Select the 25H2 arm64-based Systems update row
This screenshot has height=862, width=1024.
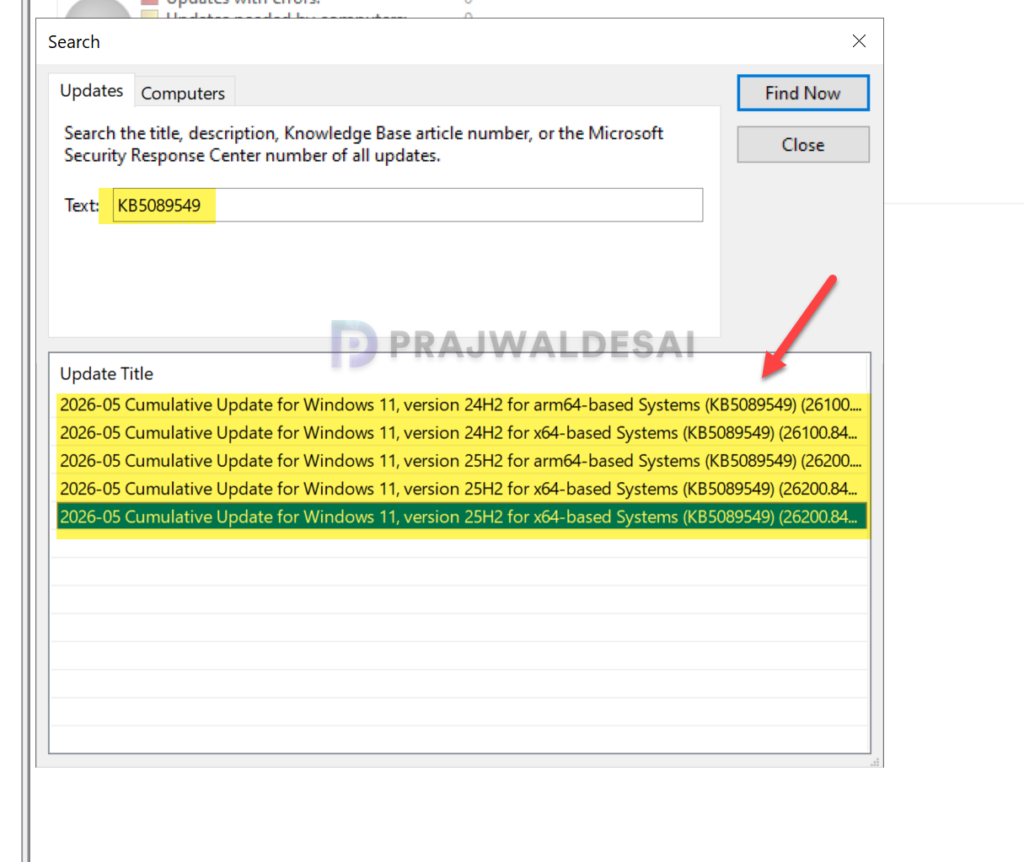[x=460, y=461]
